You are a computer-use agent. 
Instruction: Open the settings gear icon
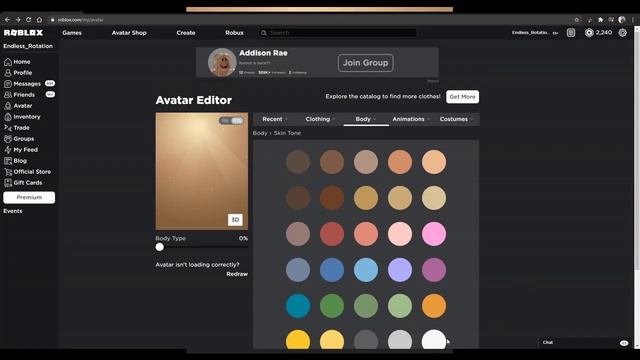(x=622, y=33)
